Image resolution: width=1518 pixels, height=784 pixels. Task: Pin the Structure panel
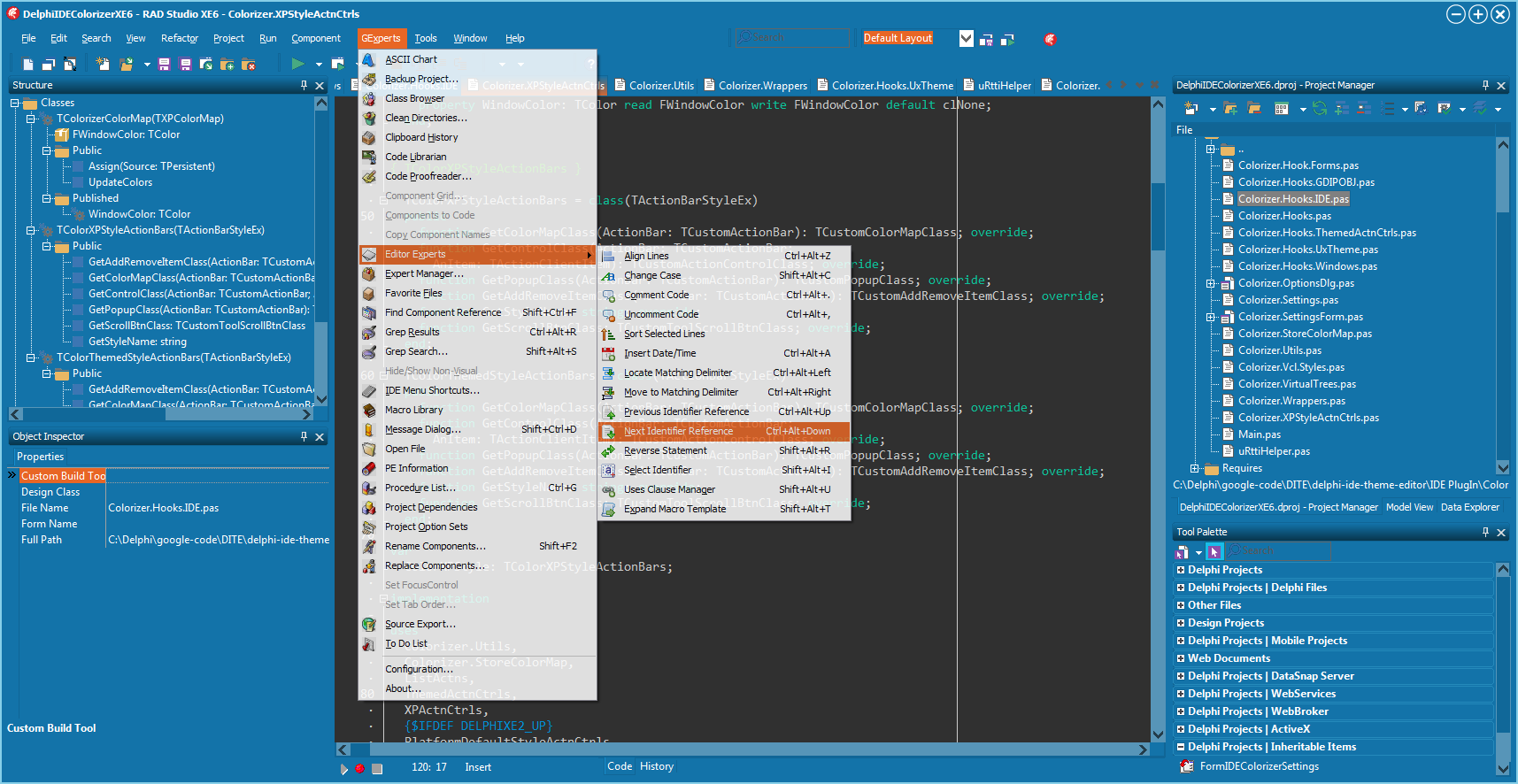[304, 86]
